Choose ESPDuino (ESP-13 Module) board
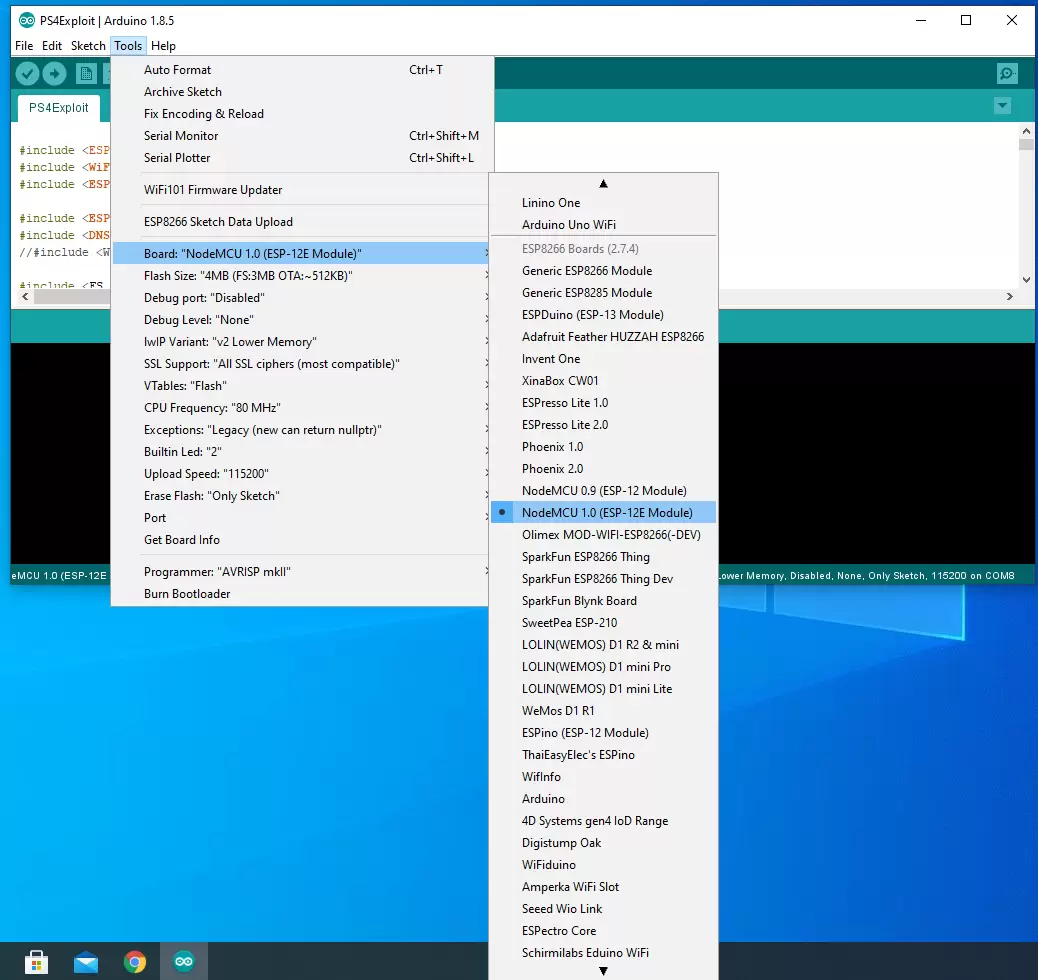 click(x=603, y=315)
